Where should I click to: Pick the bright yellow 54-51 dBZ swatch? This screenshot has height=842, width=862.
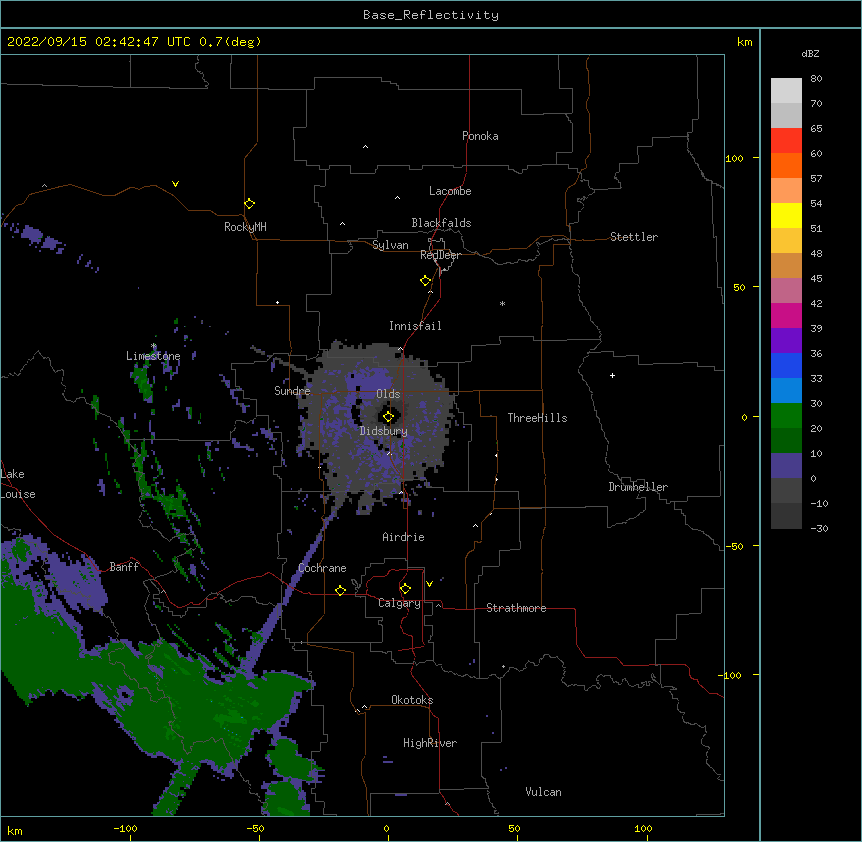(786, 215)
